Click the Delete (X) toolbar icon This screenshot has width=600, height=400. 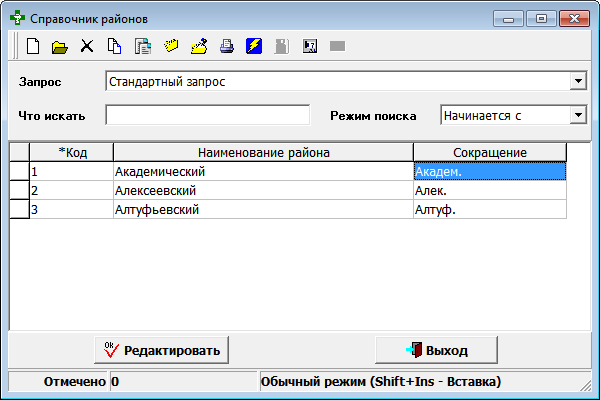87,46
